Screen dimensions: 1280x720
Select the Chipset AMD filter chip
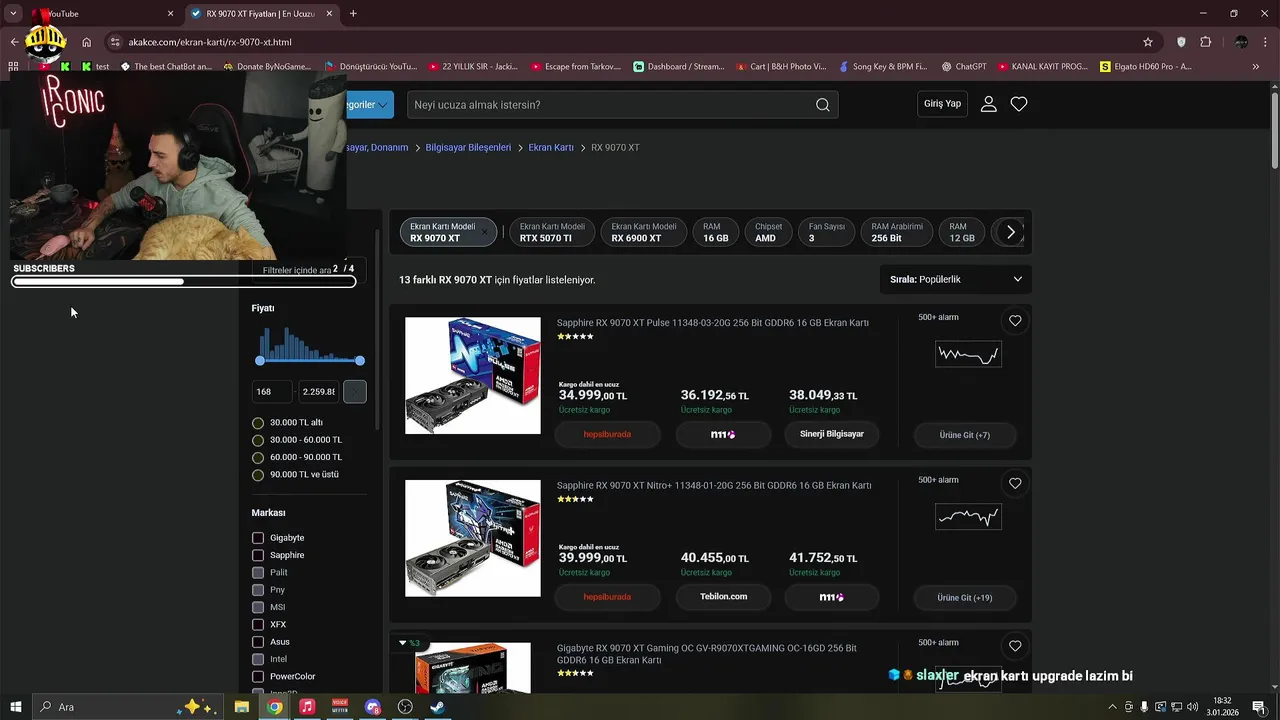pyautogui.click(x=768, y=232)
